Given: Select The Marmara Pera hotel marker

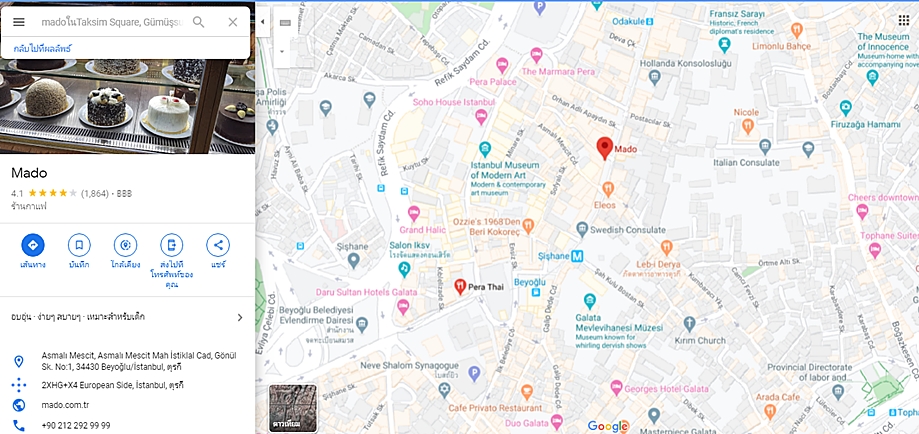Looking at the screenshot, I should [536, 56].
